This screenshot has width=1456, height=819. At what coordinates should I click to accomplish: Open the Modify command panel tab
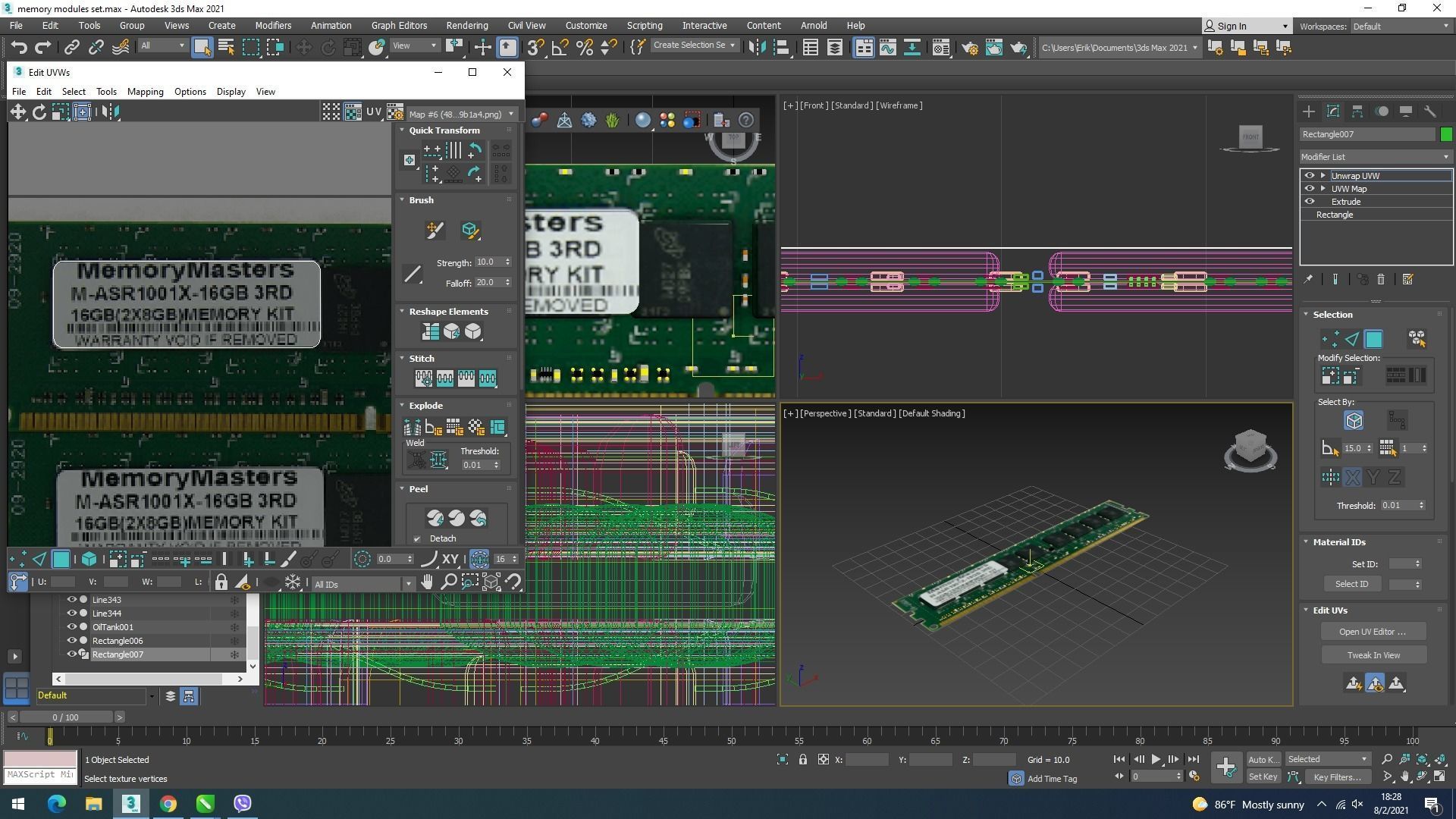pyautogui.click(x=1332, y=111)
